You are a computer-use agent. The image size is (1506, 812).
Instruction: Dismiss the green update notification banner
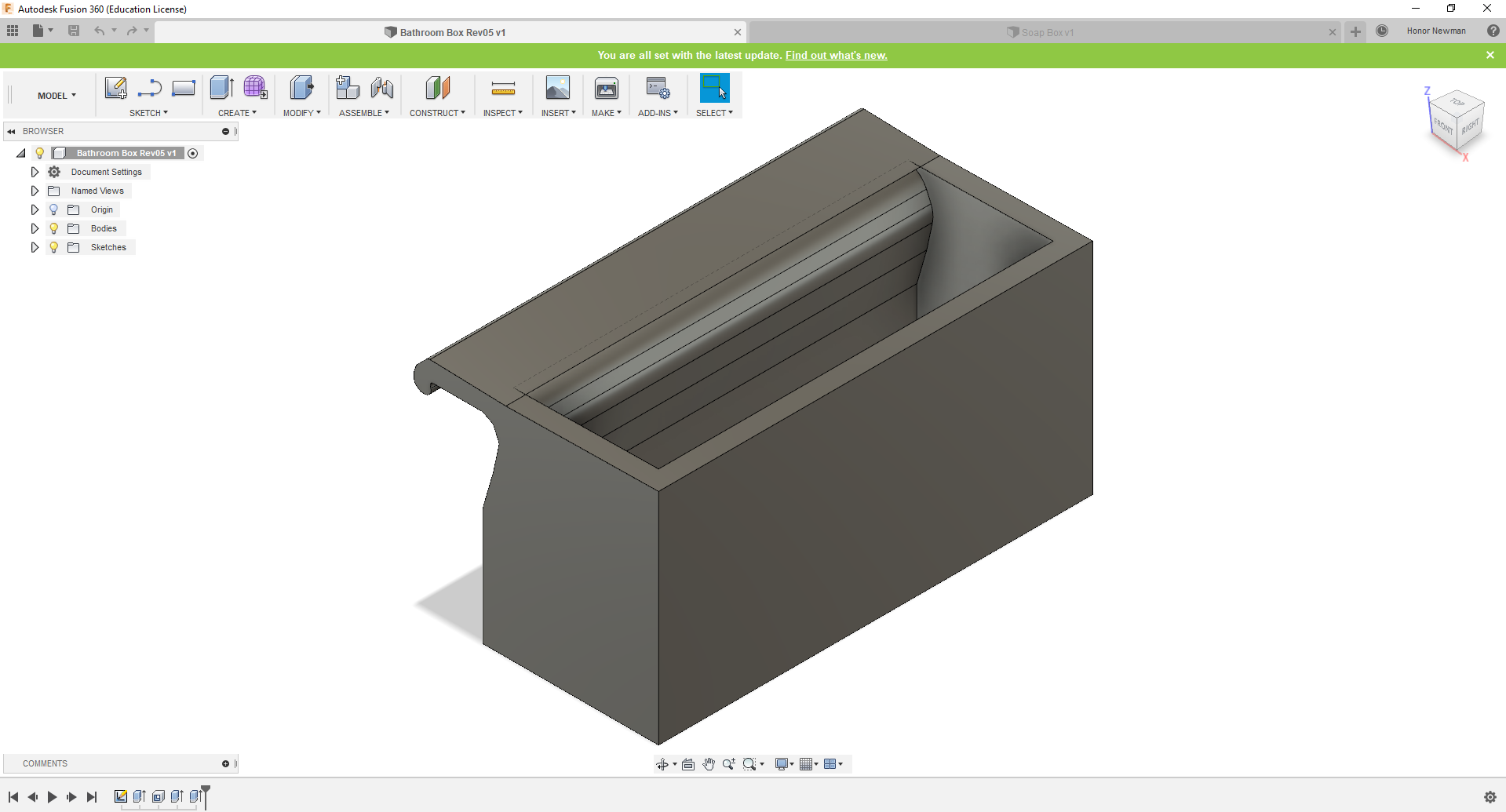click(x=1490, y=55)
